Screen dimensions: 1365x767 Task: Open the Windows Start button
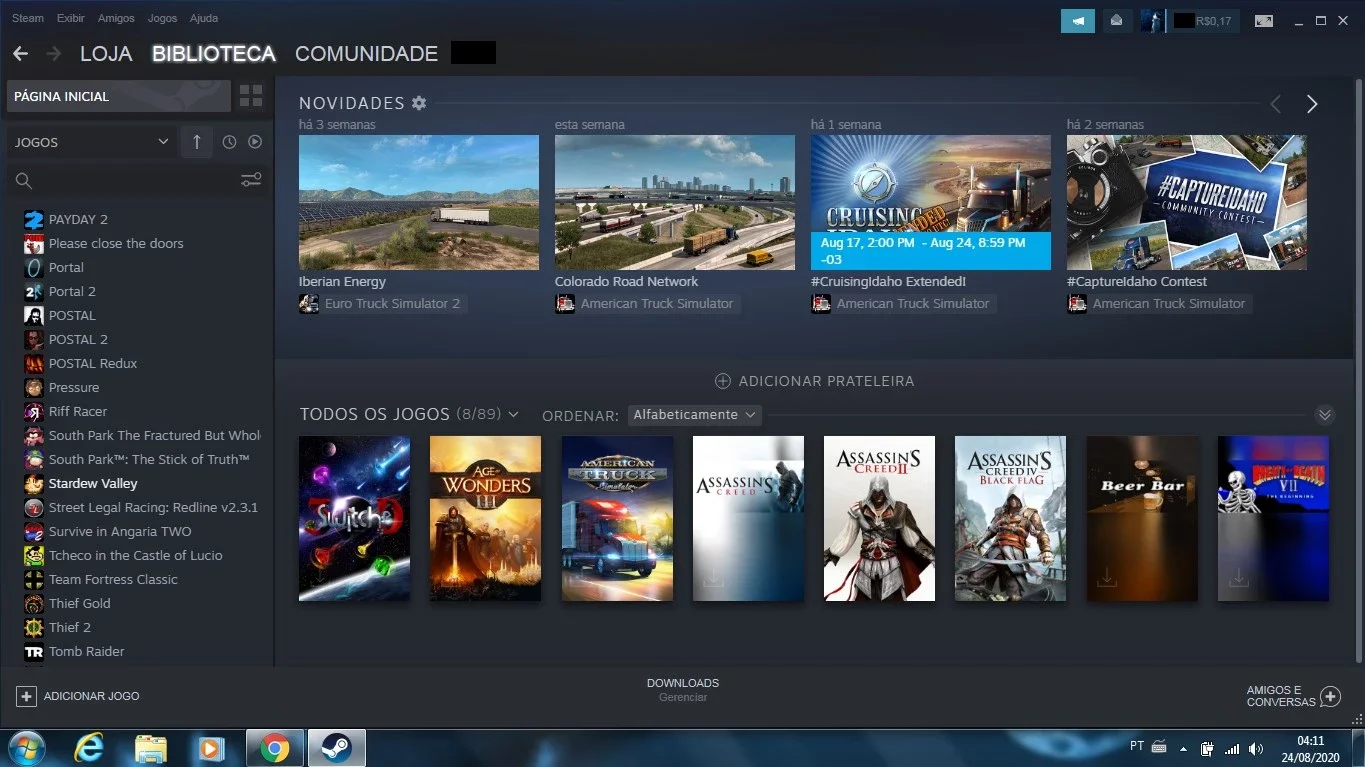(25, 748)
